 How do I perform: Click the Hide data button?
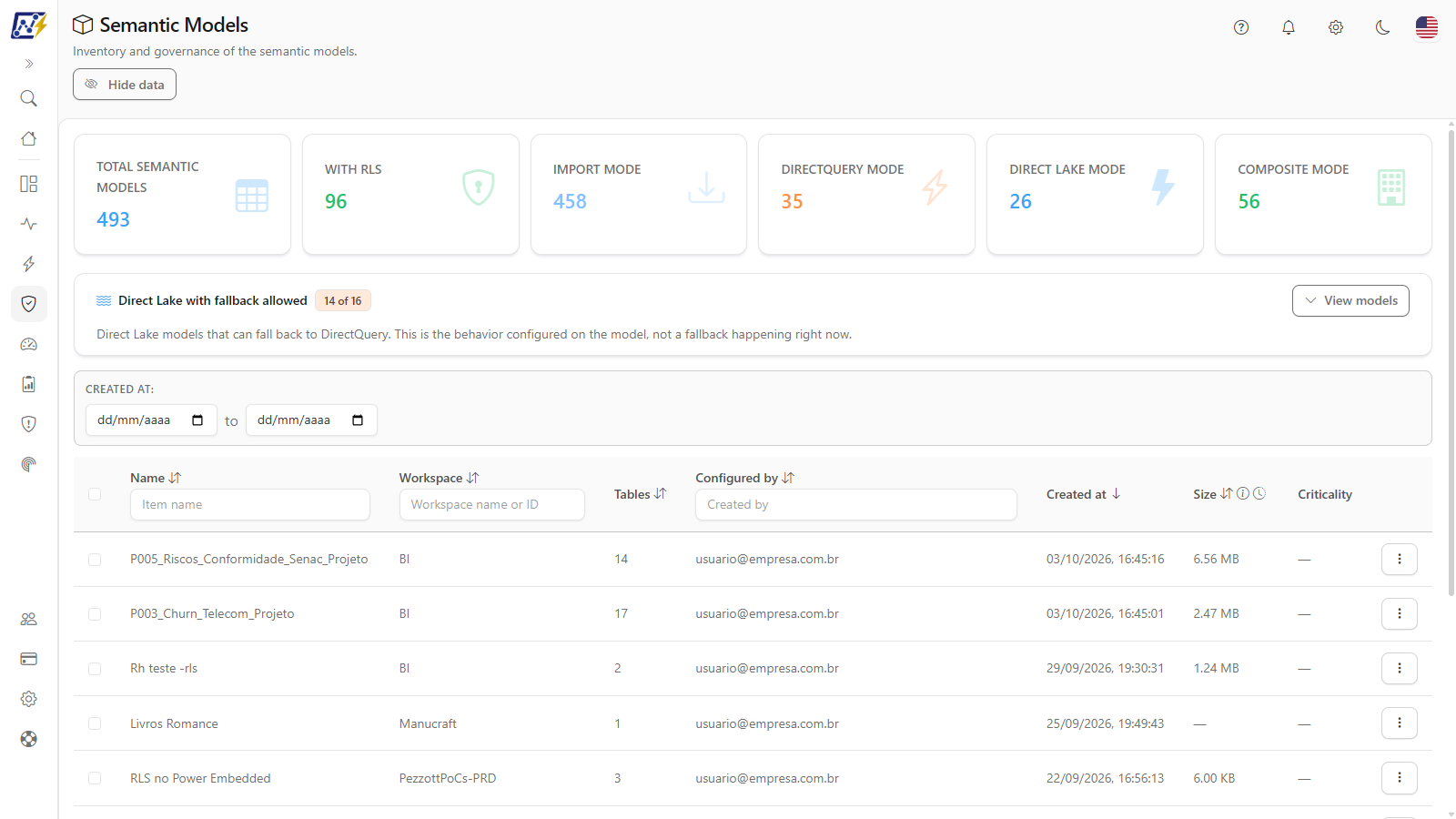click(125, 85)
